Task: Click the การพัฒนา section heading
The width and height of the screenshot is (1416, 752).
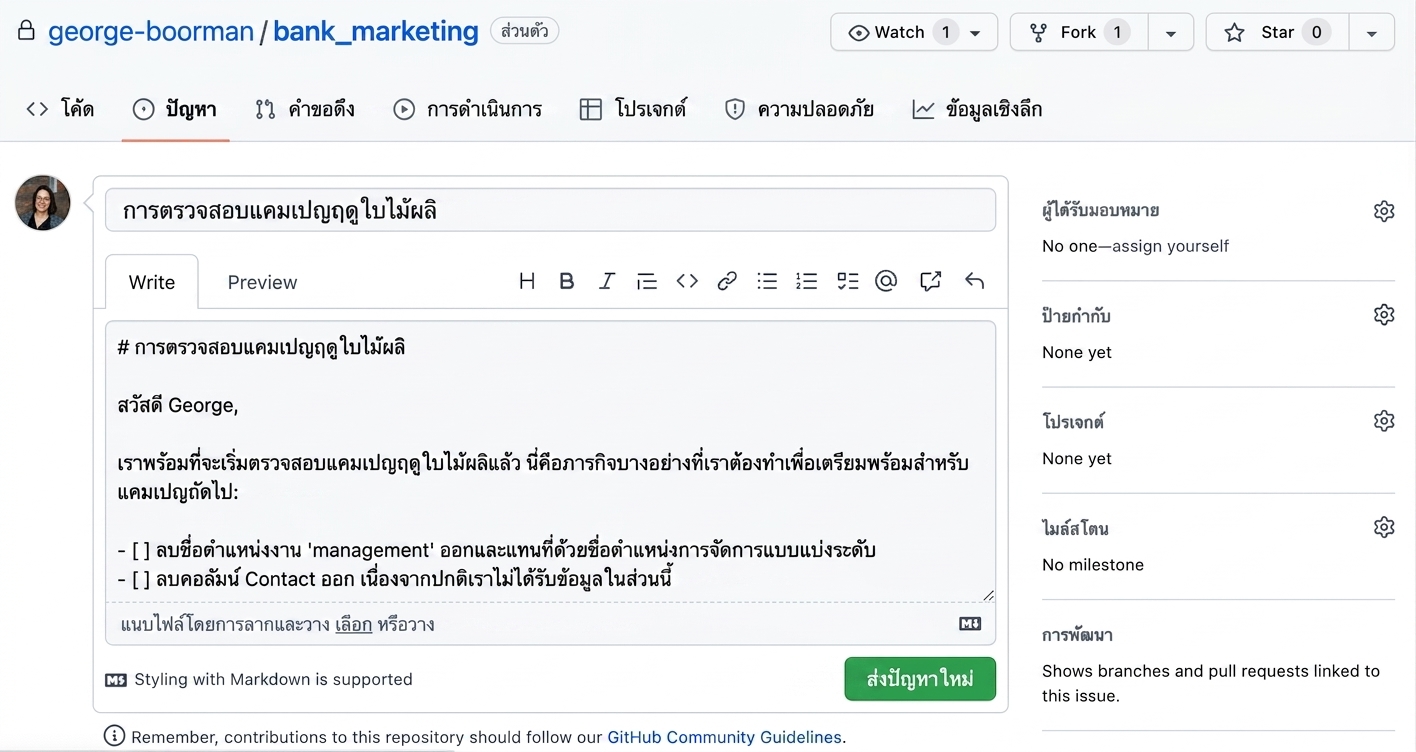Action: 1077,634
